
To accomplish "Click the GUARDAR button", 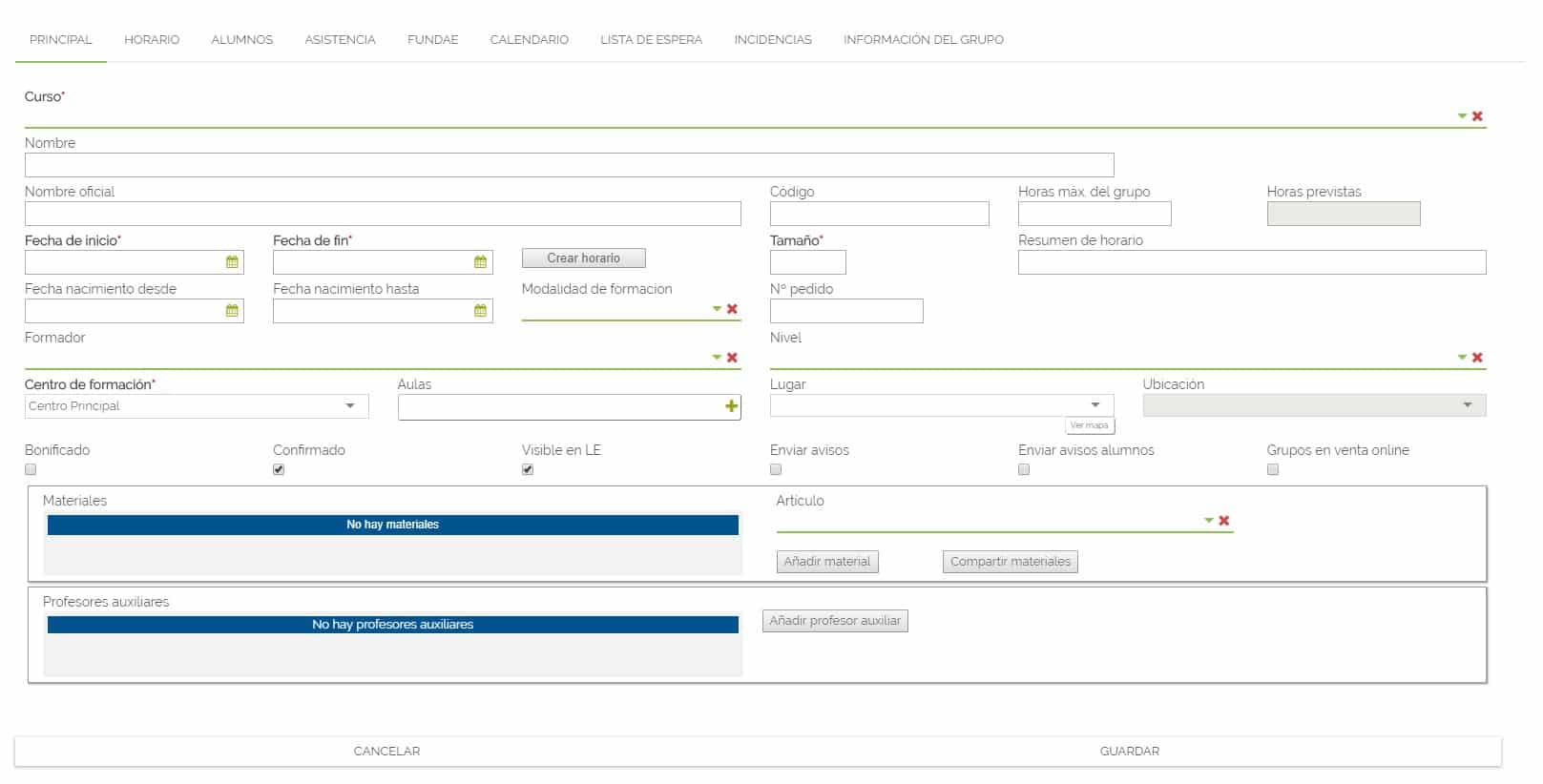I will coord(1130,752).
